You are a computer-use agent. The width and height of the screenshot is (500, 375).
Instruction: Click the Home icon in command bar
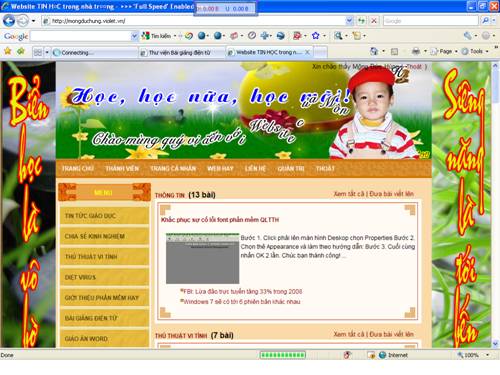pyautogui.click(x=374, y=51)
